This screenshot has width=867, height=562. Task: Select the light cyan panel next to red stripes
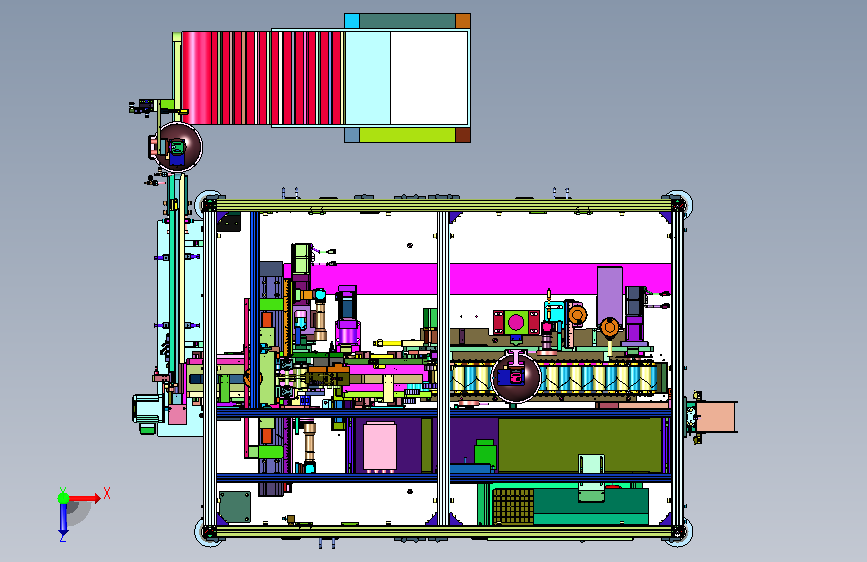tap(368, 77)
